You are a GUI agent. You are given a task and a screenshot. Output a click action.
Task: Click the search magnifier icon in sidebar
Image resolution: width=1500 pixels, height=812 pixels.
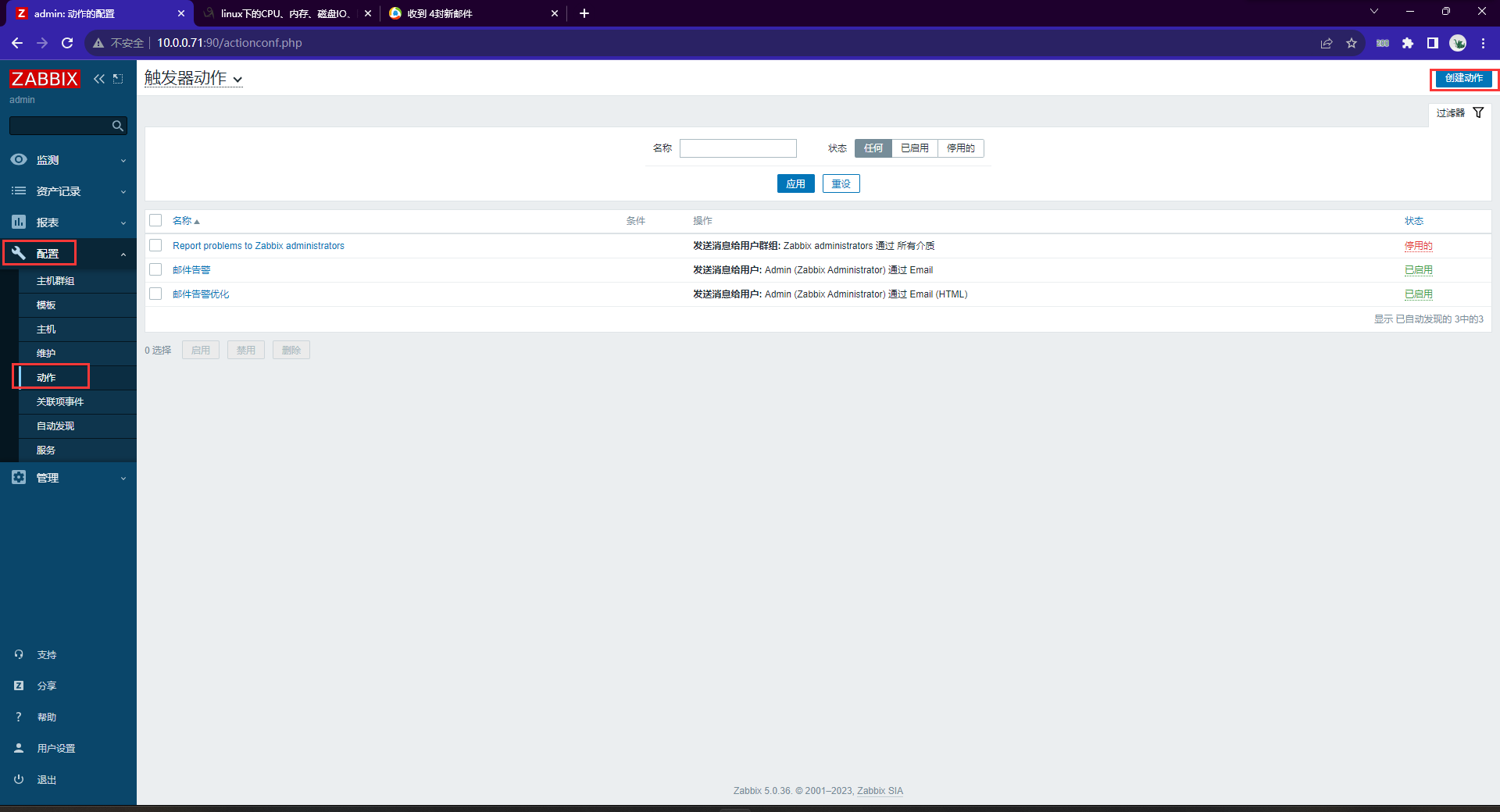(118, 126)
